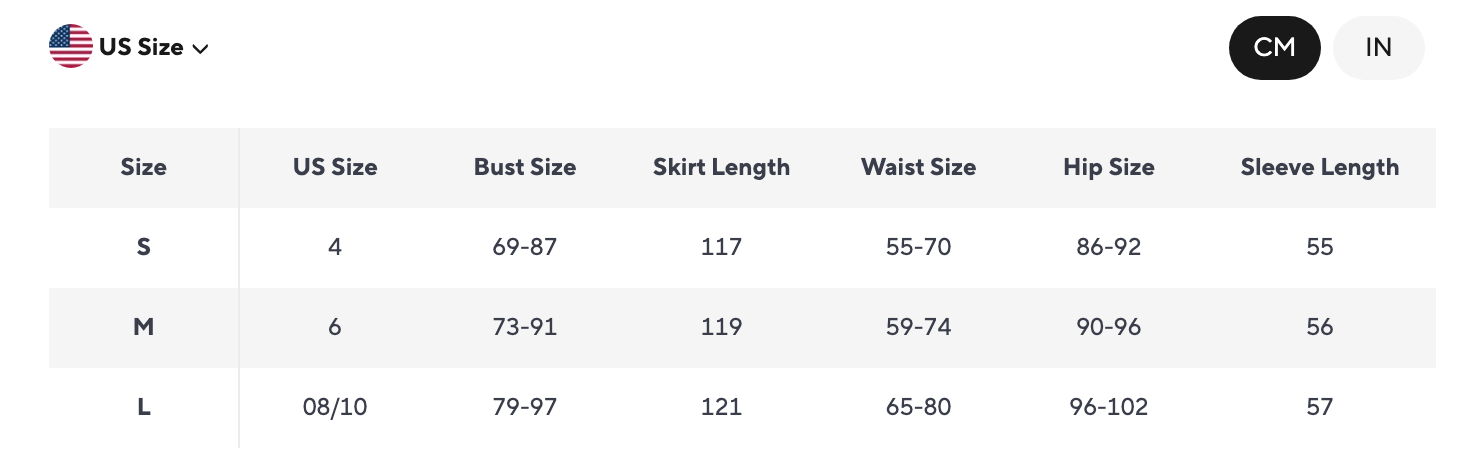Click the US flag icon
The width and height of the screenshot is (1474, 458).
click(x=71, y=47)
